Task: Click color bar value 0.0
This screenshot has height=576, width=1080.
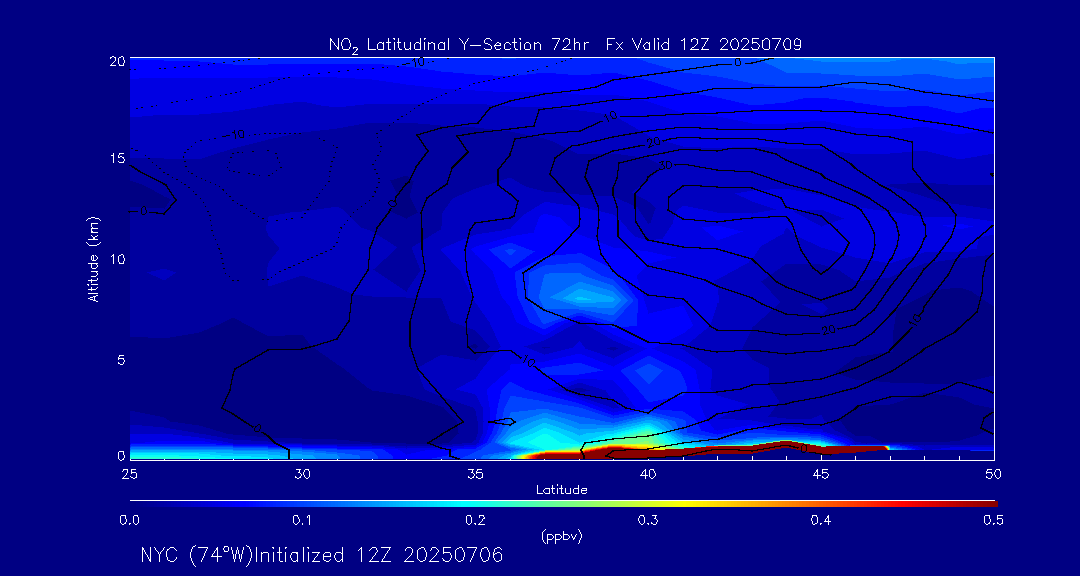Action: [x=129, y=522]
